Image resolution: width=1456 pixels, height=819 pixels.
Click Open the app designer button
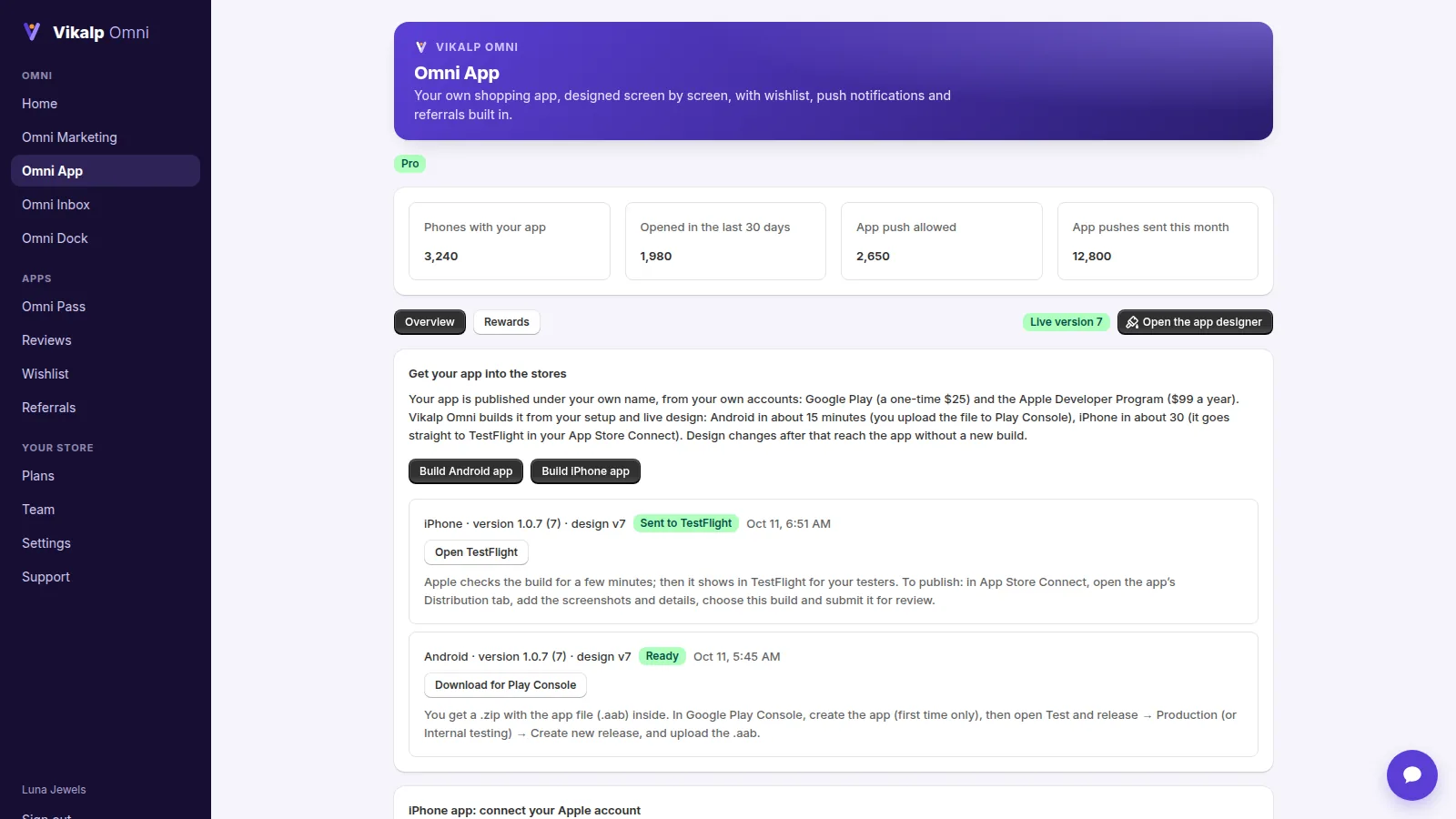(x=1195, y=322)
